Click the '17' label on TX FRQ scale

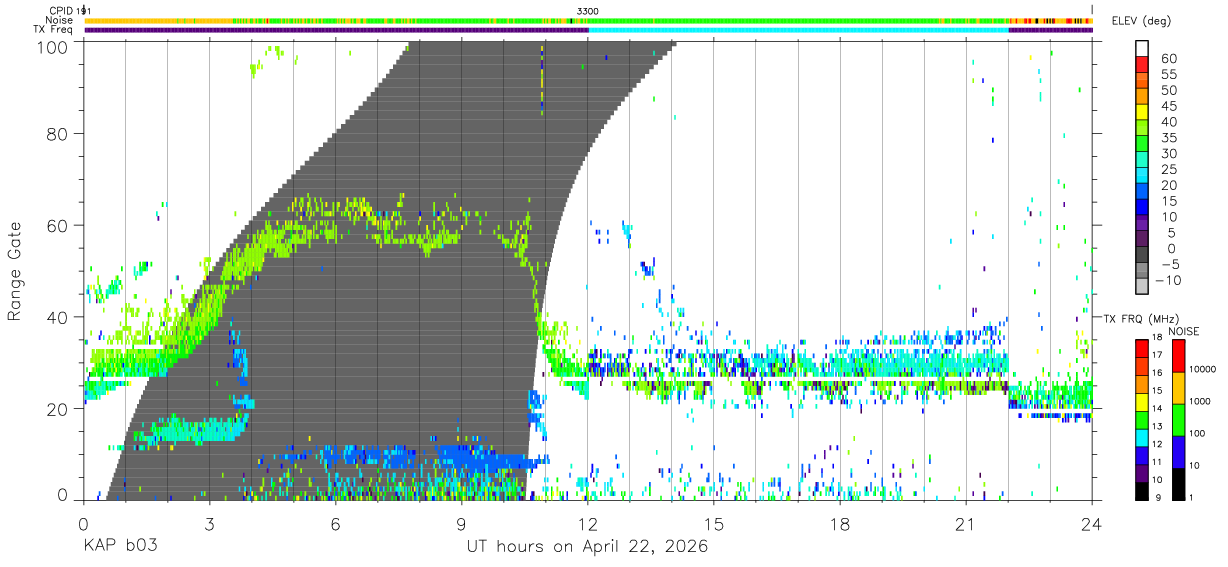(x=1156, y=355)
